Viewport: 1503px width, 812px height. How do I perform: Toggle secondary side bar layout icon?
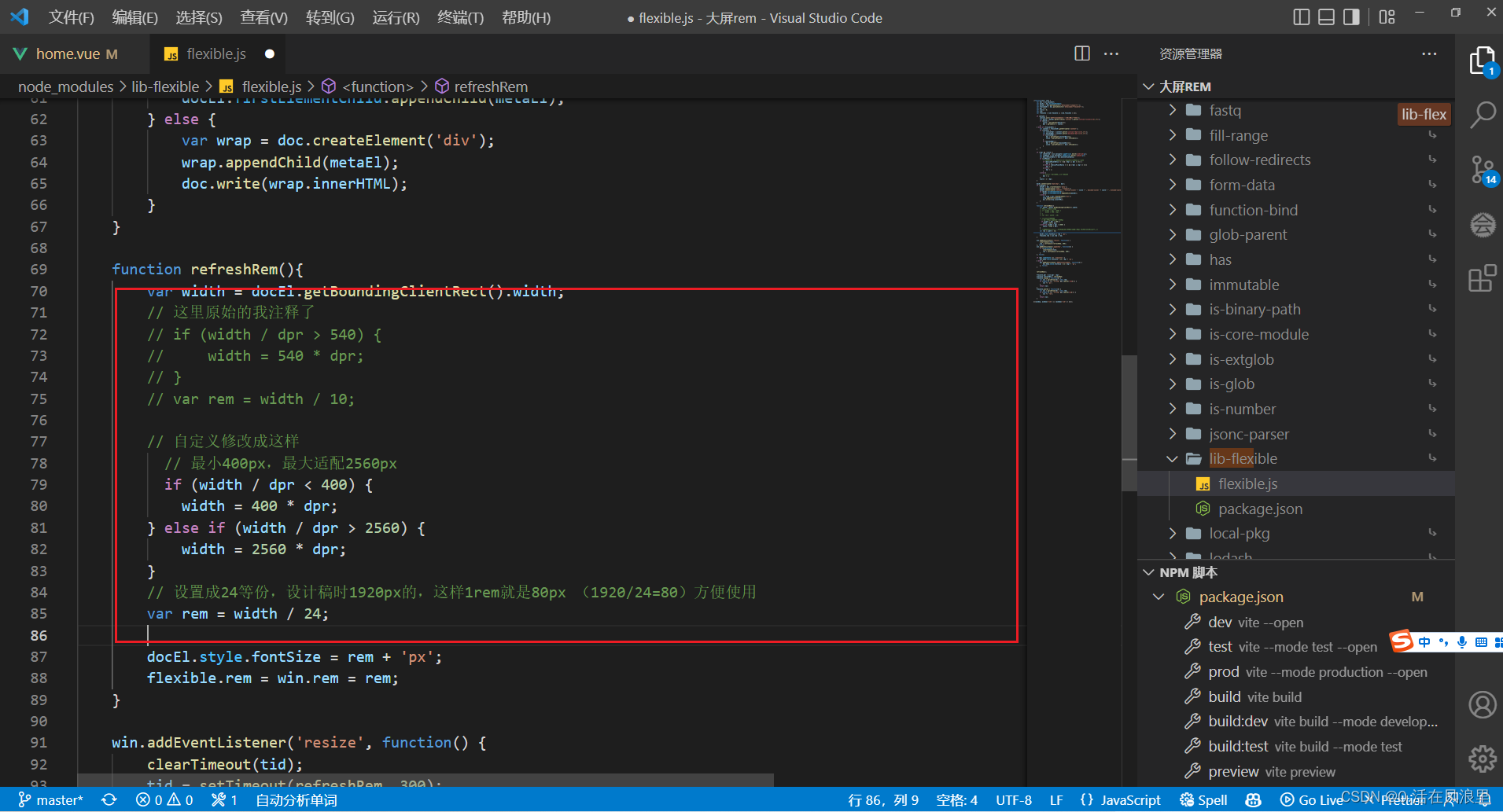click(x=1351, y=17)
